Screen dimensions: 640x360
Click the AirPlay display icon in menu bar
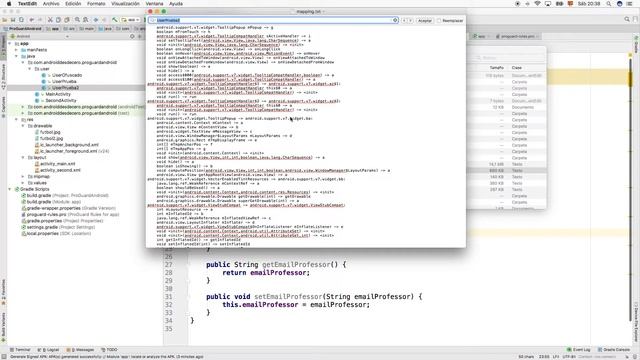coord(548,4)
